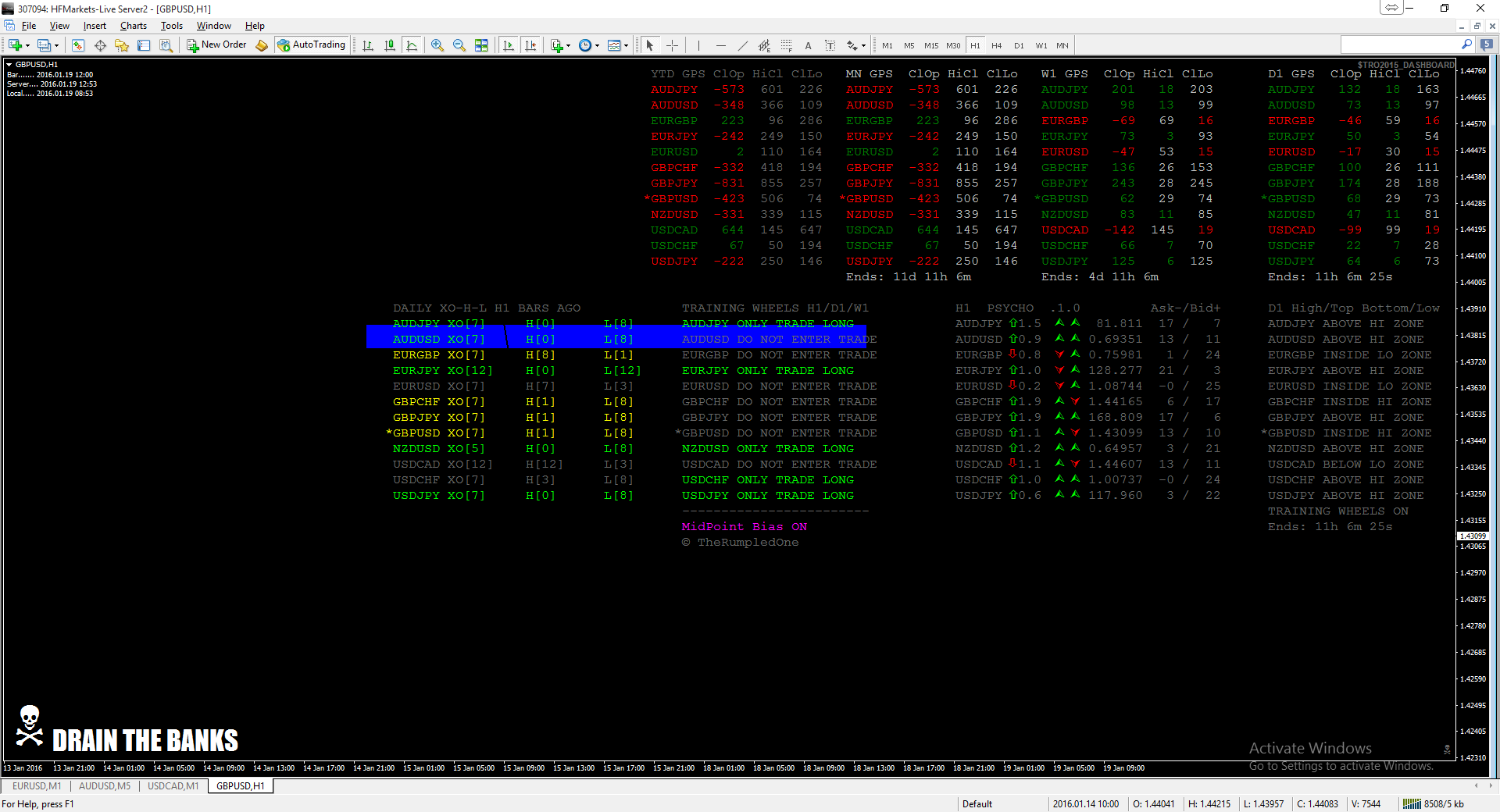This screenshot has width=1500, height=812.
Task: Zoom in on the chart
Action: pyautogui.click(x=437, y=45)
